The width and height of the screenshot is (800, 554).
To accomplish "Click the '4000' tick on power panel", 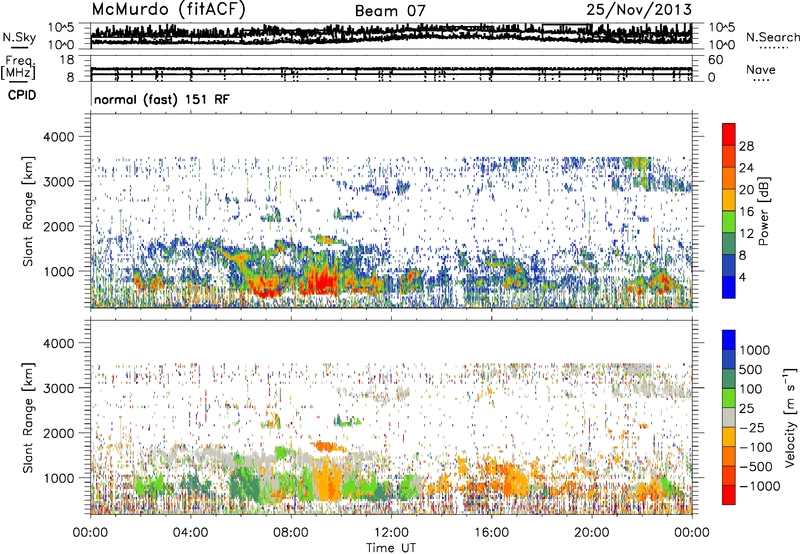I will pos(58,137).
